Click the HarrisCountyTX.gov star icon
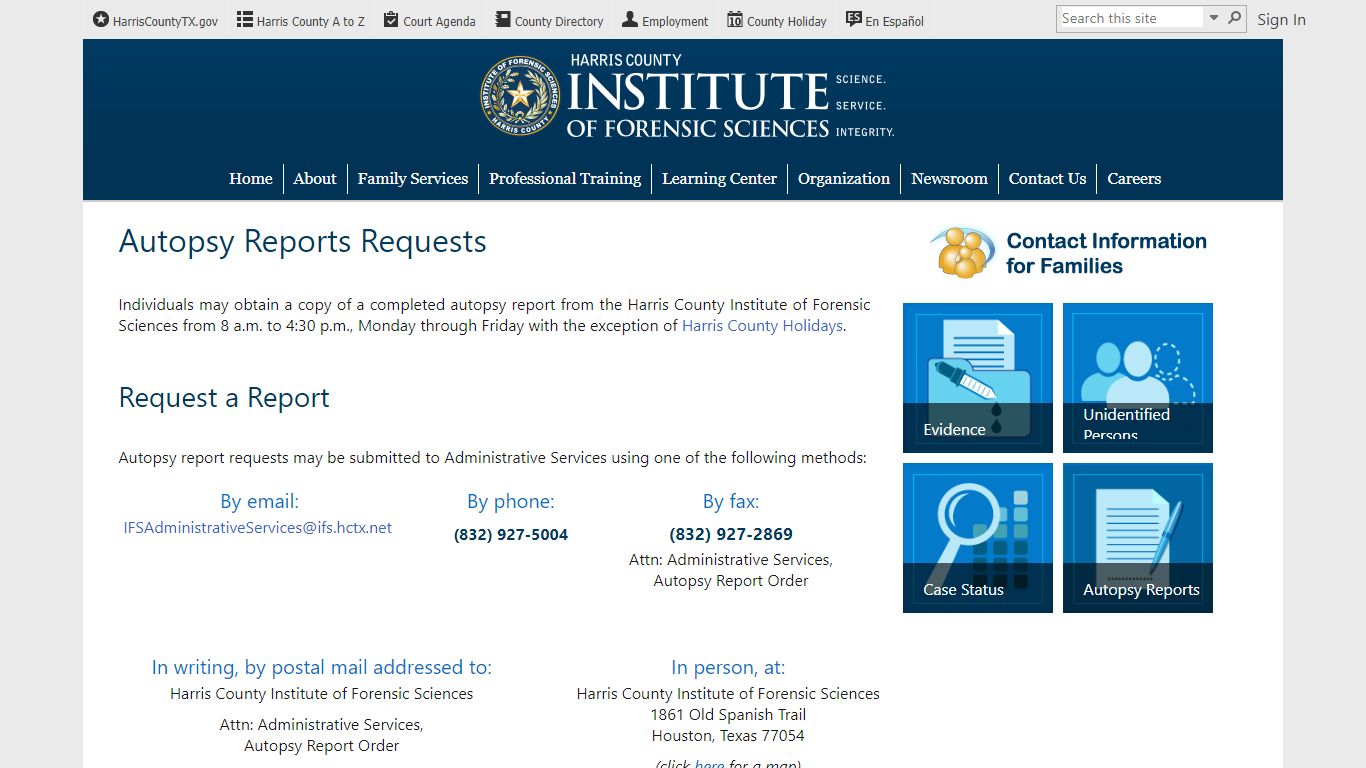The height and width of the screenshot is (768, 1366). [x=100, y=19]
